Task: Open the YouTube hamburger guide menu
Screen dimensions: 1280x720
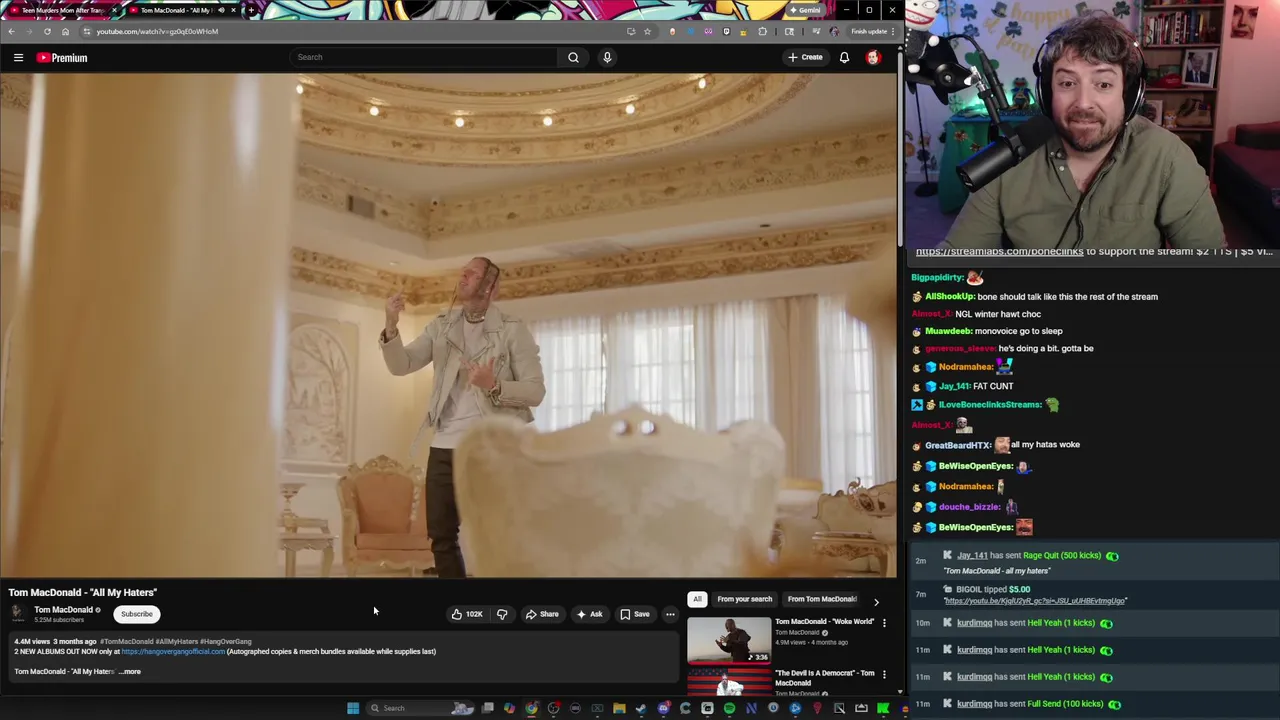Action: (x=18, y=58)
